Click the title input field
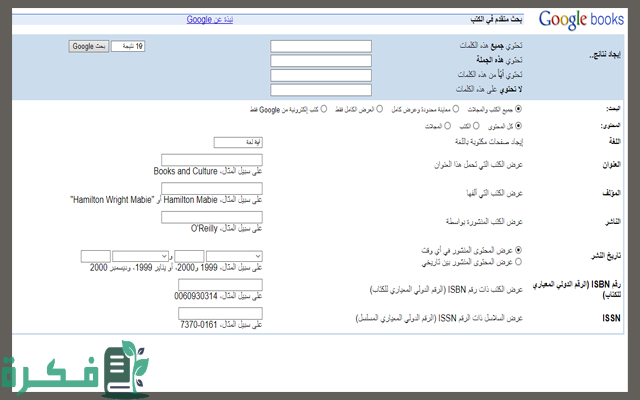This screenshot has width=640, height=400. [212, 160]
